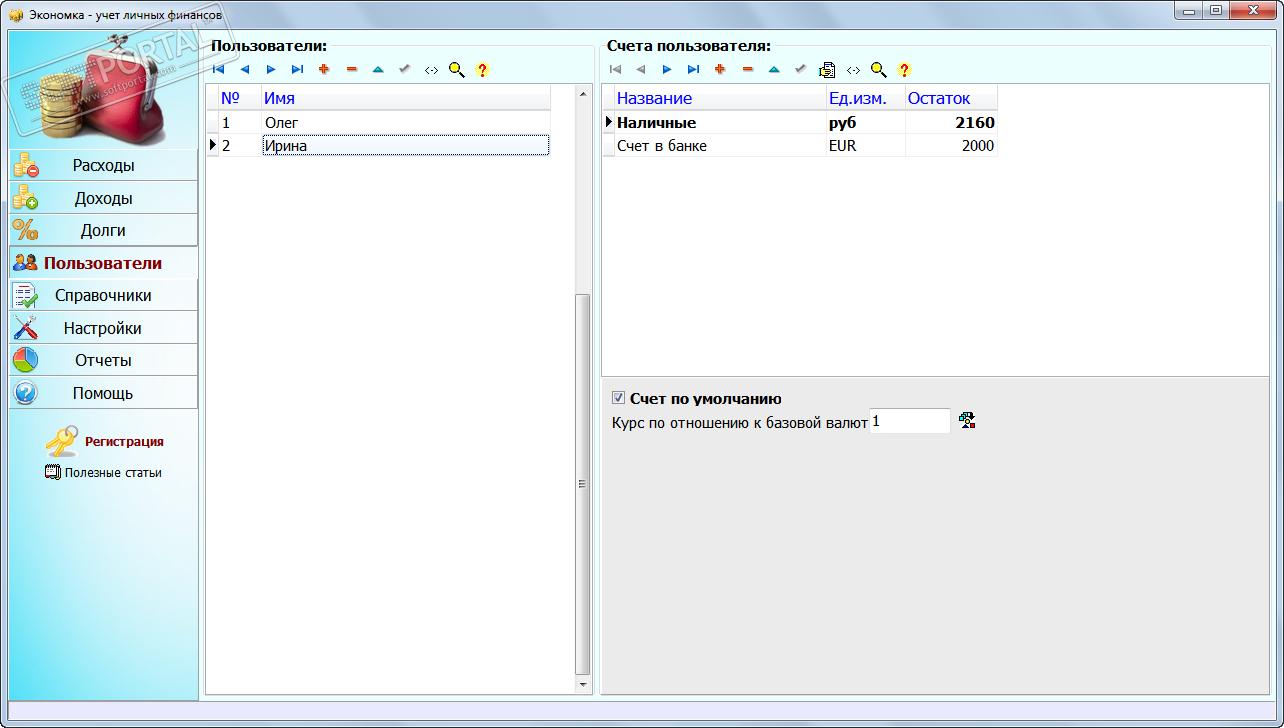This screenshot has width=1284, height=728.
Task: Maximize the Экономка window
Action: 1216,11
